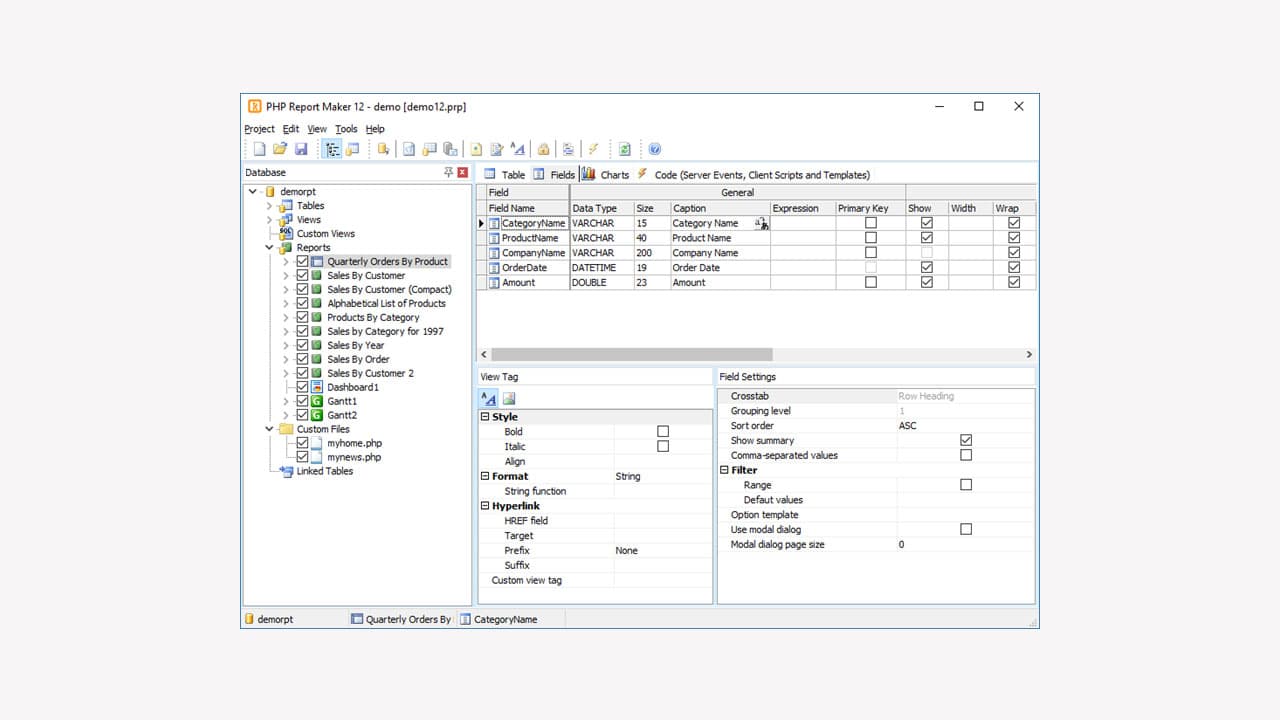Open the Tools menu

pyautogui.click(x=346, y=128)
